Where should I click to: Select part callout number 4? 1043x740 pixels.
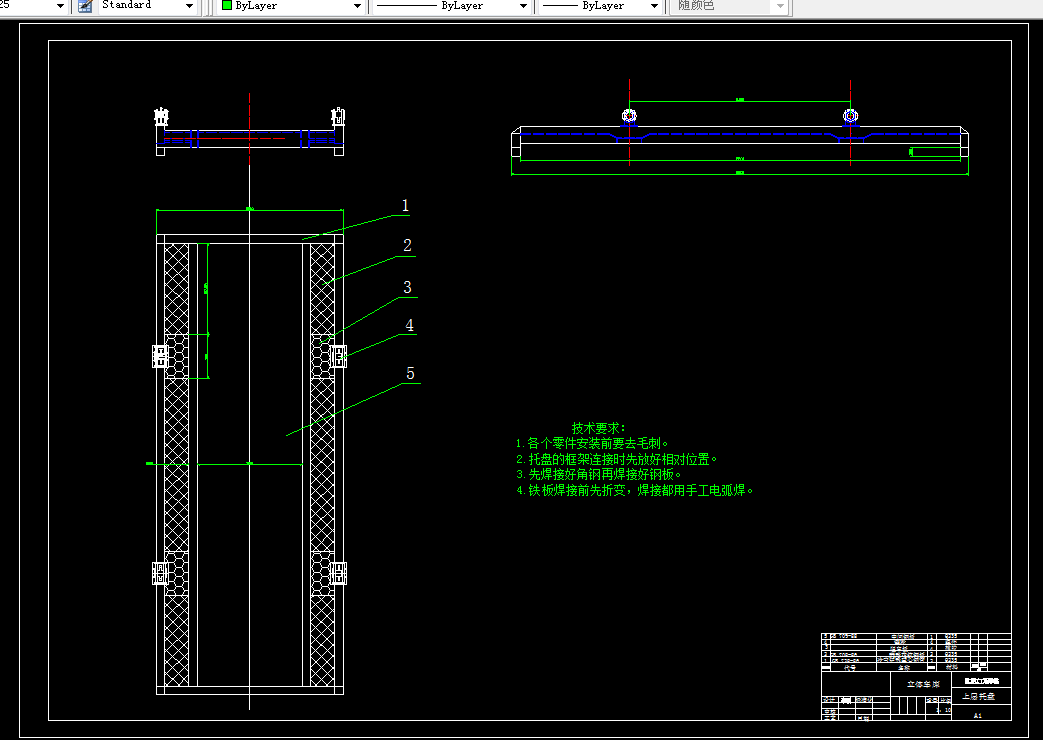pyautogui.click(x=409, y=325)
